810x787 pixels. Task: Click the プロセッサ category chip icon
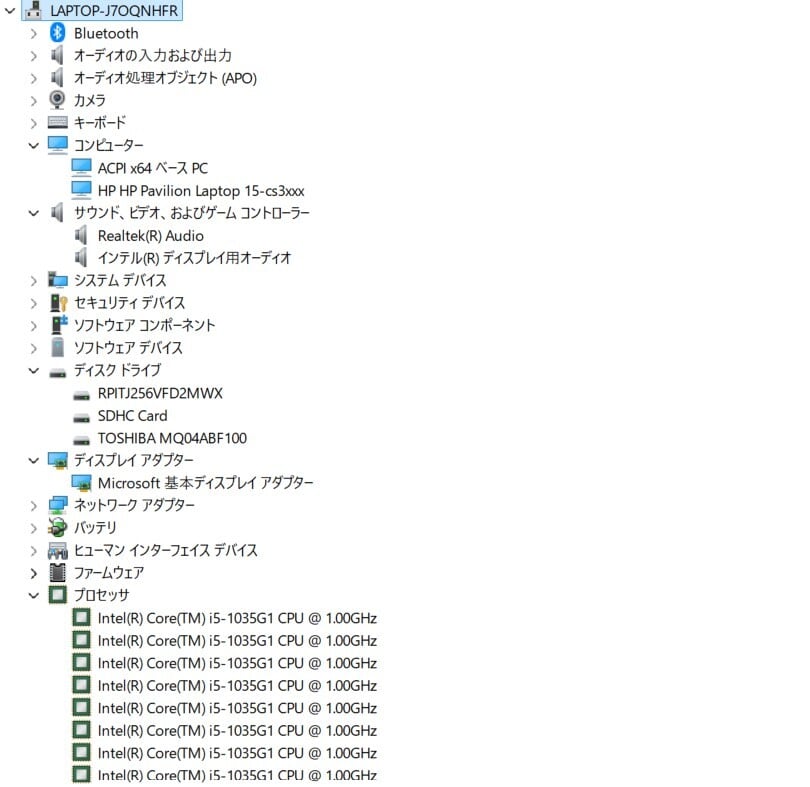[57, 595]
